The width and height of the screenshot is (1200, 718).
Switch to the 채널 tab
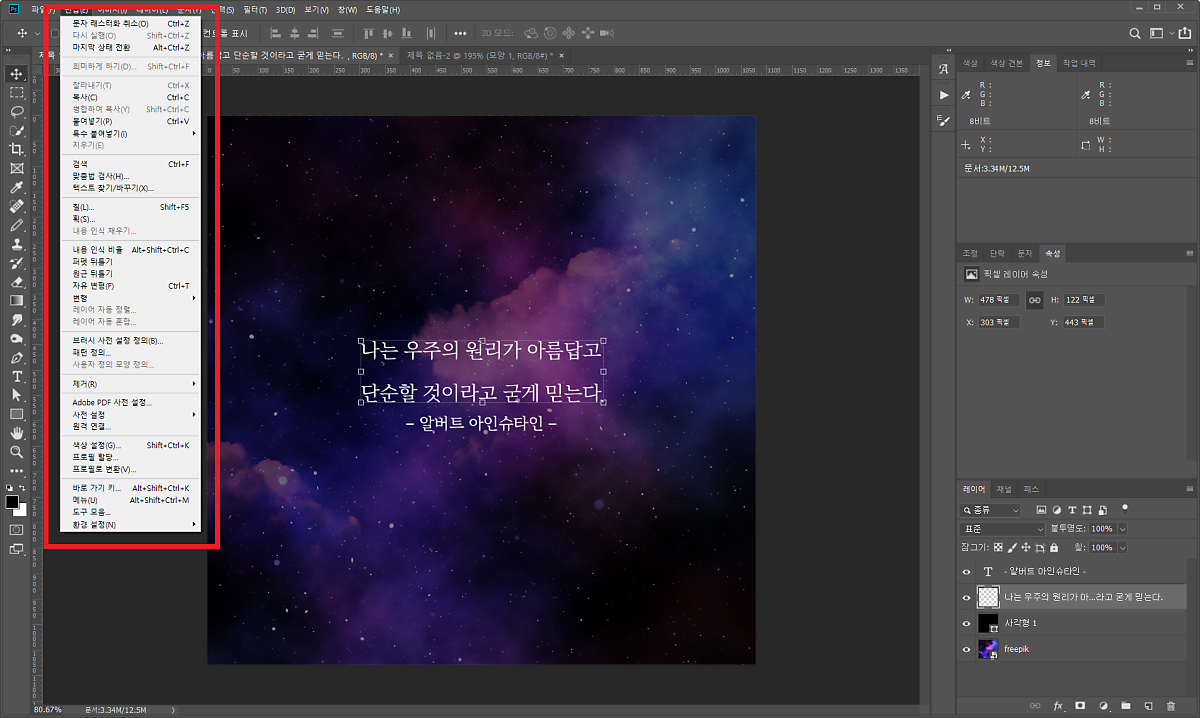(1004, 489)
